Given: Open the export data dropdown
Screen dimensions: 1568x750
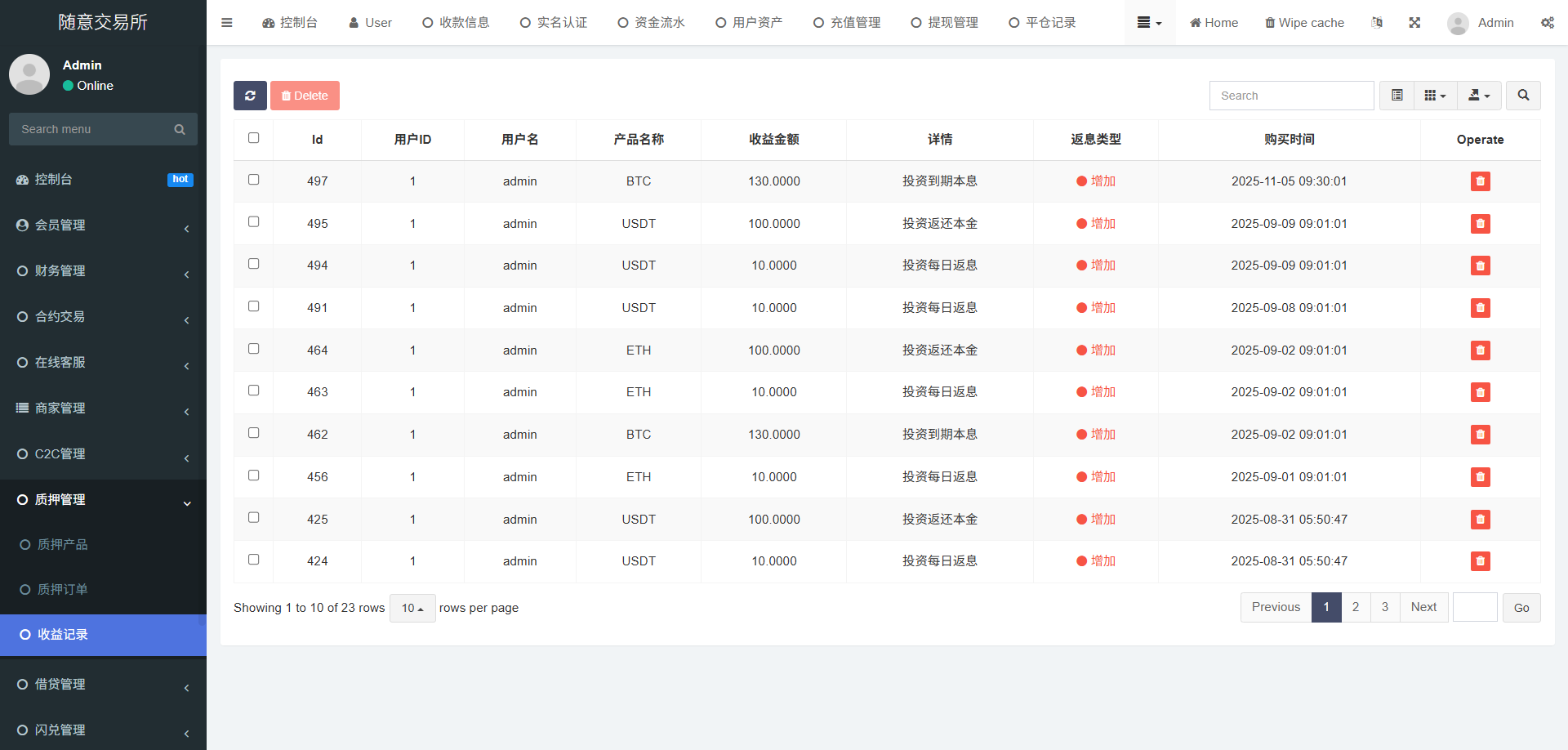Looking at the screenshot, I should click(1479, 96).
